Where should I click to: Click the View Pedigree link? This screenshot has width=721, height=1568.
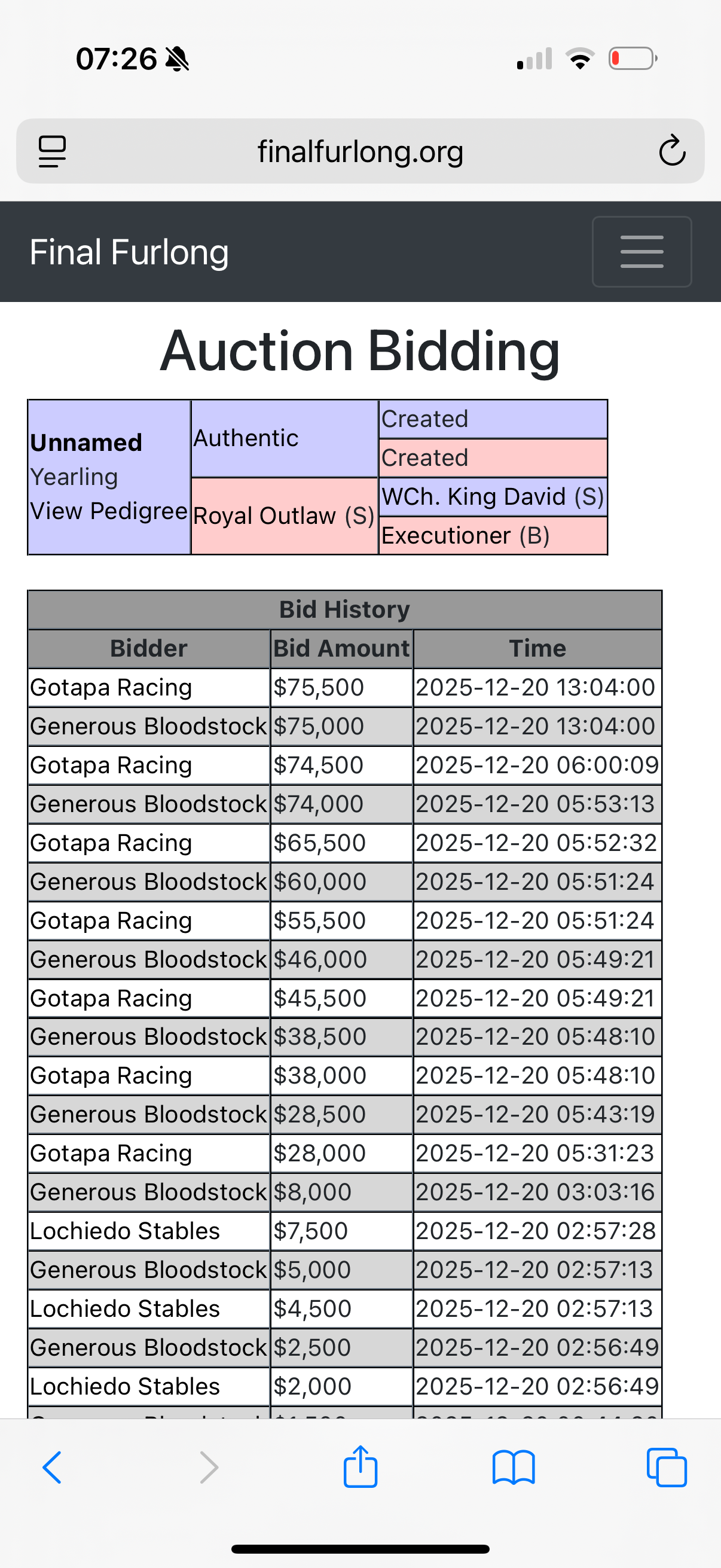(x=108, y=511)
